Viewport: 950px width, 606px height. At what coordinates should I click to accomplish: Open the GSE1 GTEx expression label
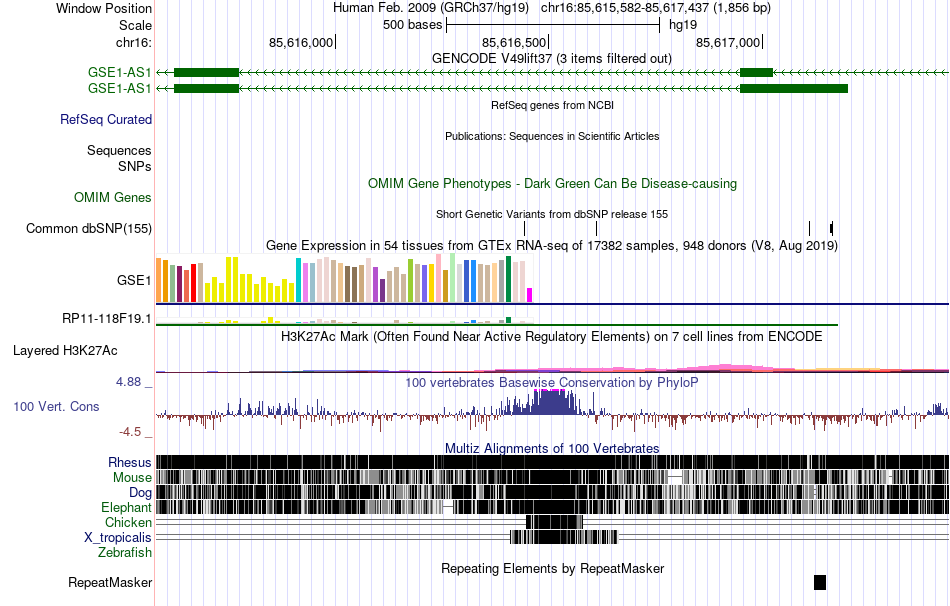pyautogui.click(x=134, y=281)
